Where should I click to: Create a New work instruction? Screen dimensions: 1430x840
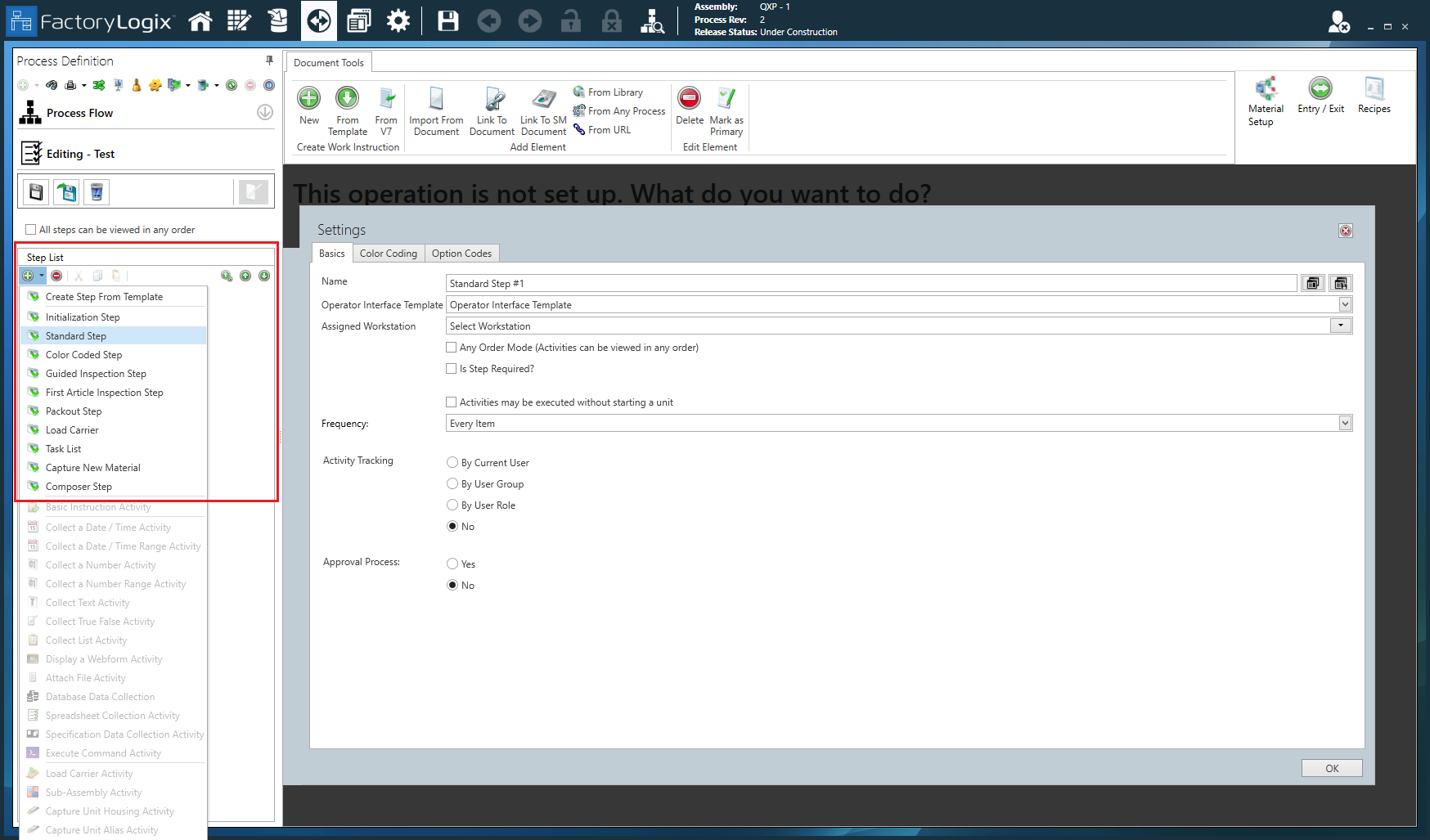(308, 106)
